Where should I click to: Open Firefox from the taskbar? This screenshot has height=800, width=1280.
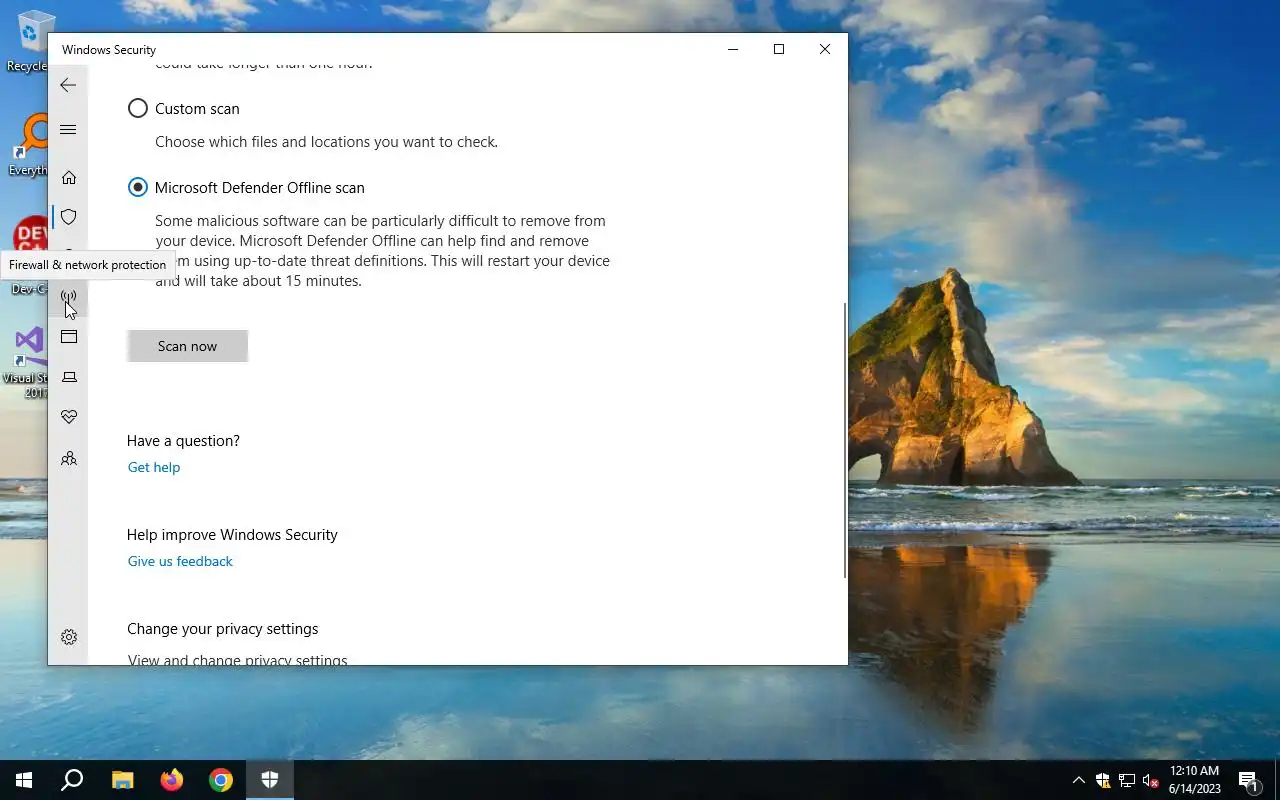click(172, 780)
